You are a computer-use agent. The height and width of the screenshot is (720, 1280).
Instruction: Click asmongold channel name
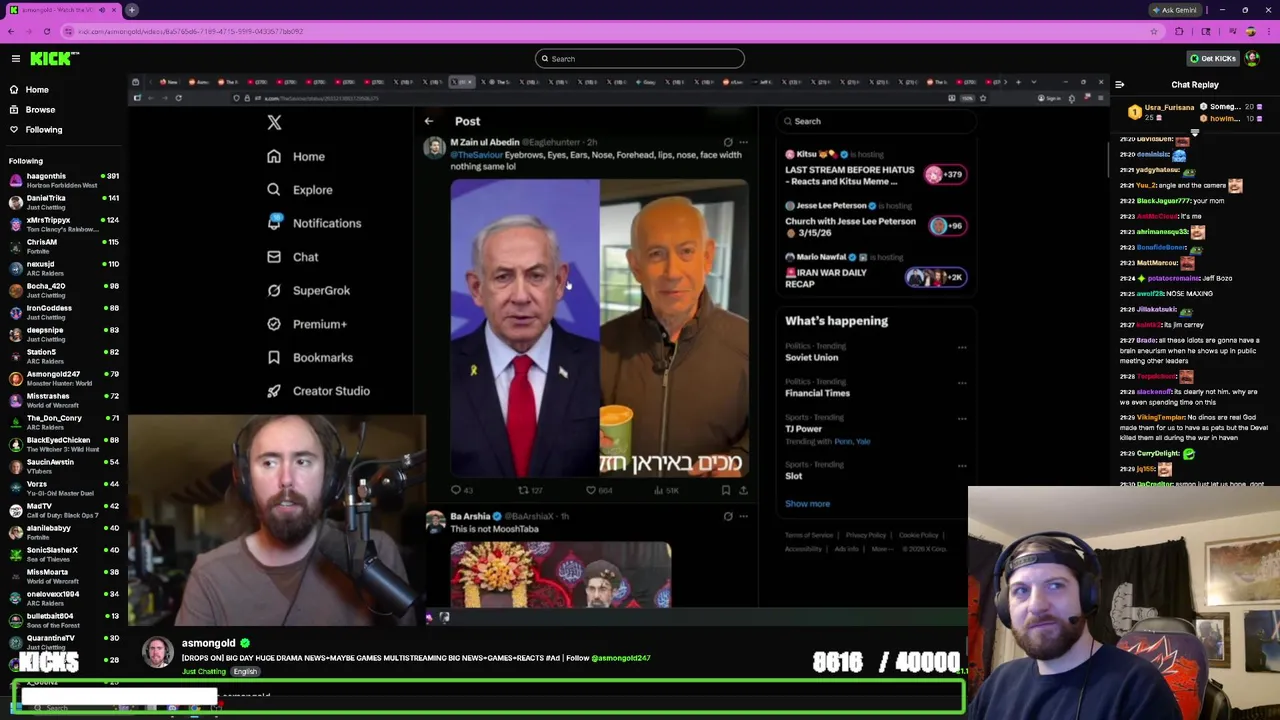click(x=208, y=643)
